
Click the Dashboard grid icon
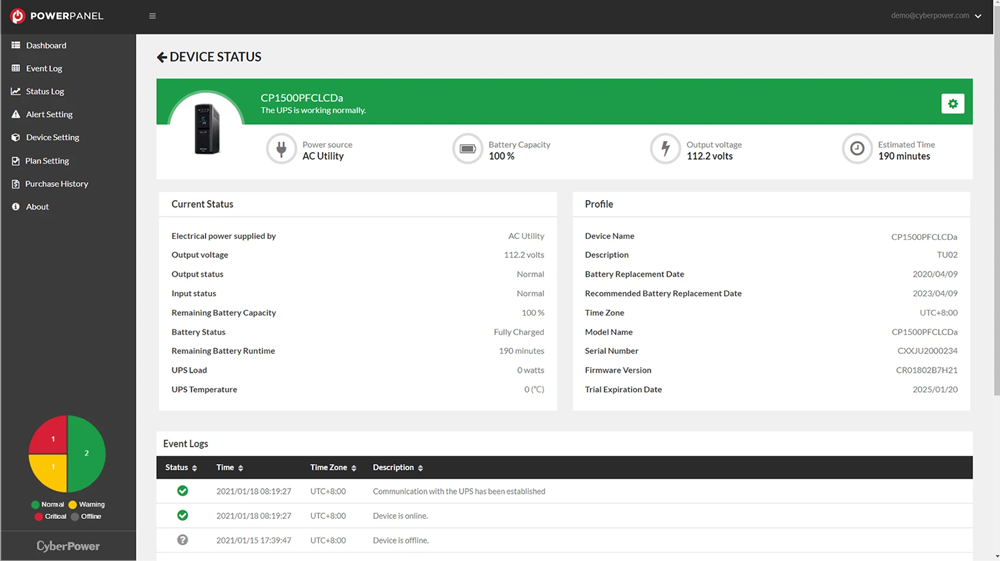[16, 45]
